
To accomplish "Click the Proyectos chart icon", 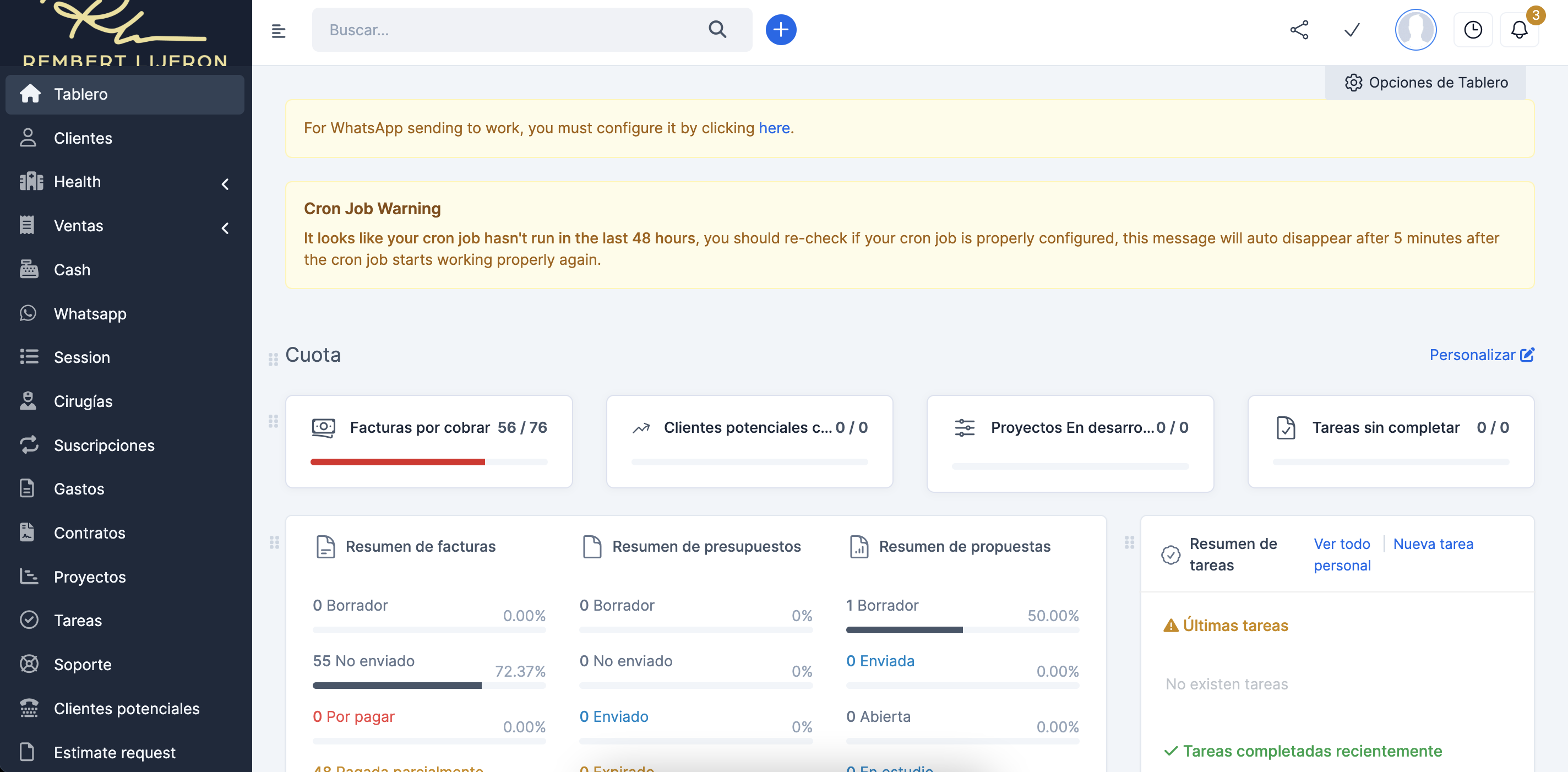I will [29, 576].
